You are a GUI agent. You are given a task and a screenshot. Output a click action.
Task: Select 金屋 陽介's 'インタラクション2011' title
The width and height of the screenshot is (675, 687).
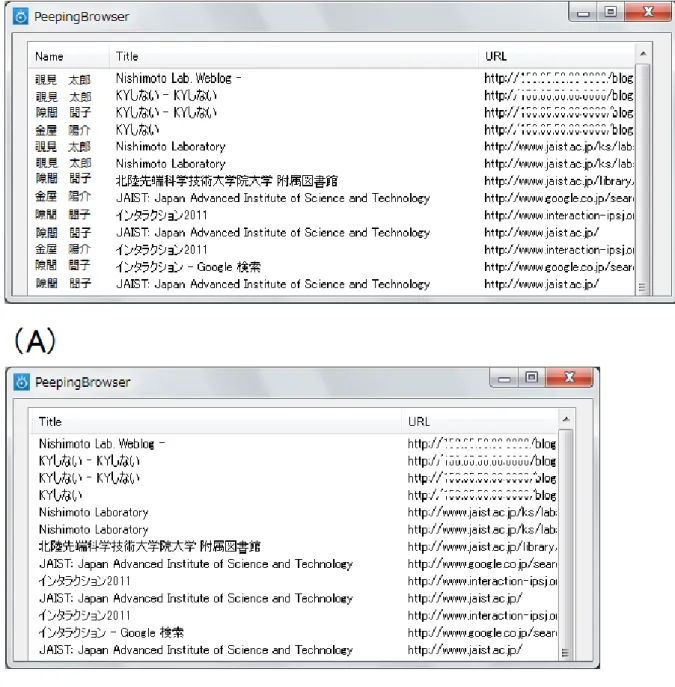[161, 250]
